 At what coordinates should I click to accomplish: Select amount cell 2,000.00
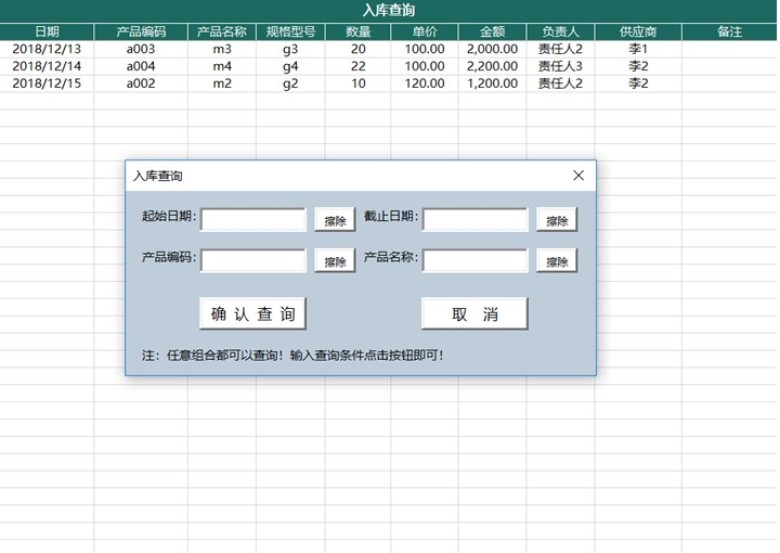pyautogui.click(x=492, y=49)
